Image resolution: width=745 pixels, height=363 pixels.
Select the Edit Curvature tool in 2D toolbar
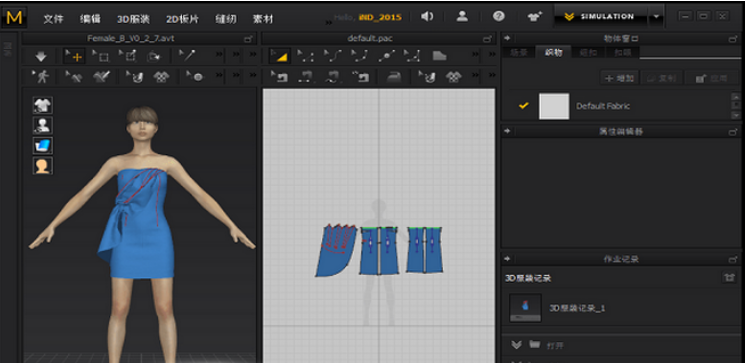click(333, 57)
